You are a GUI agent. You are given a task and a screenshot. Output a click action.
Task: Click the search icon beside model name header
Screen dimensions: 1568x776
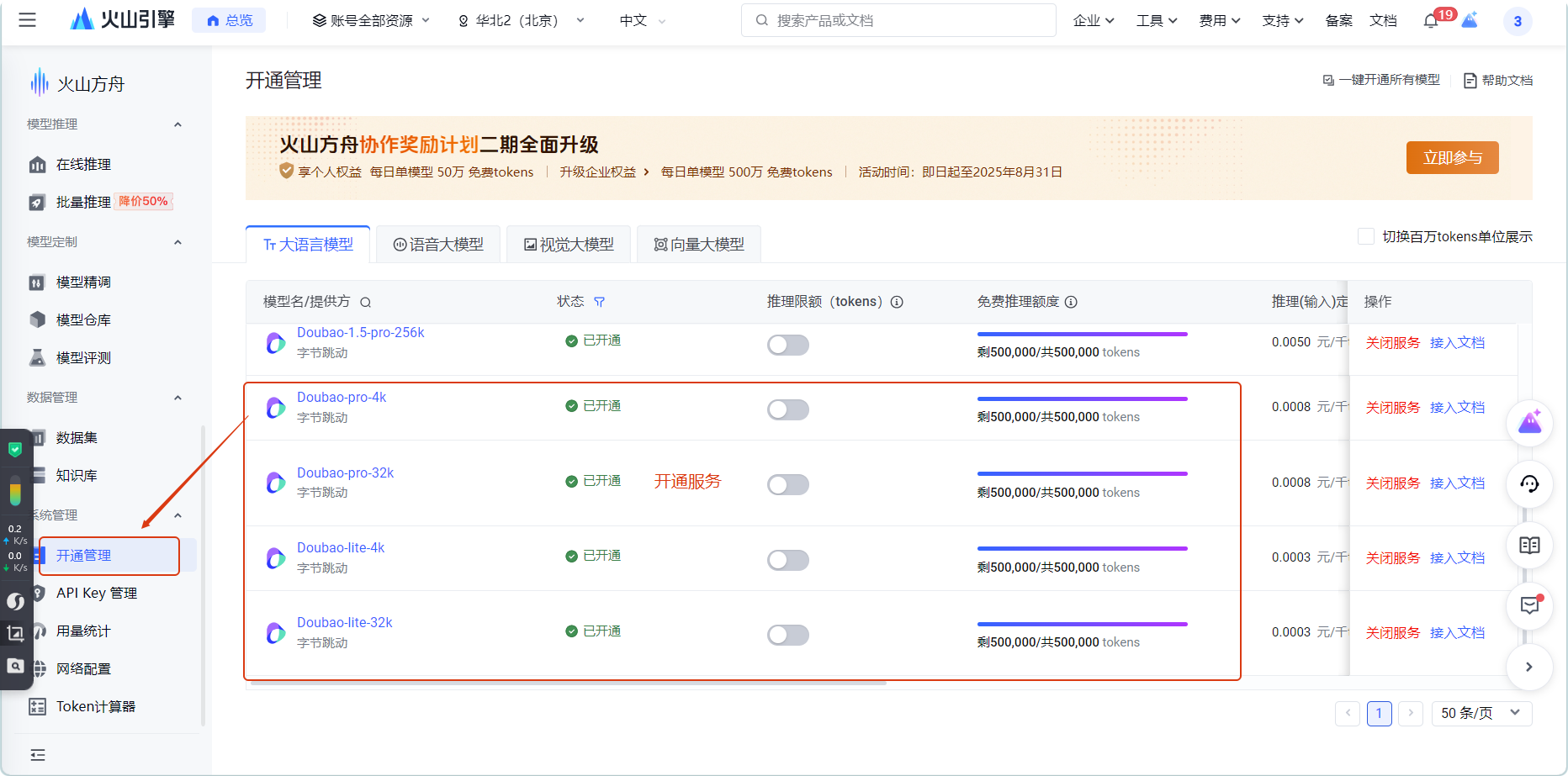coord(365,303)
